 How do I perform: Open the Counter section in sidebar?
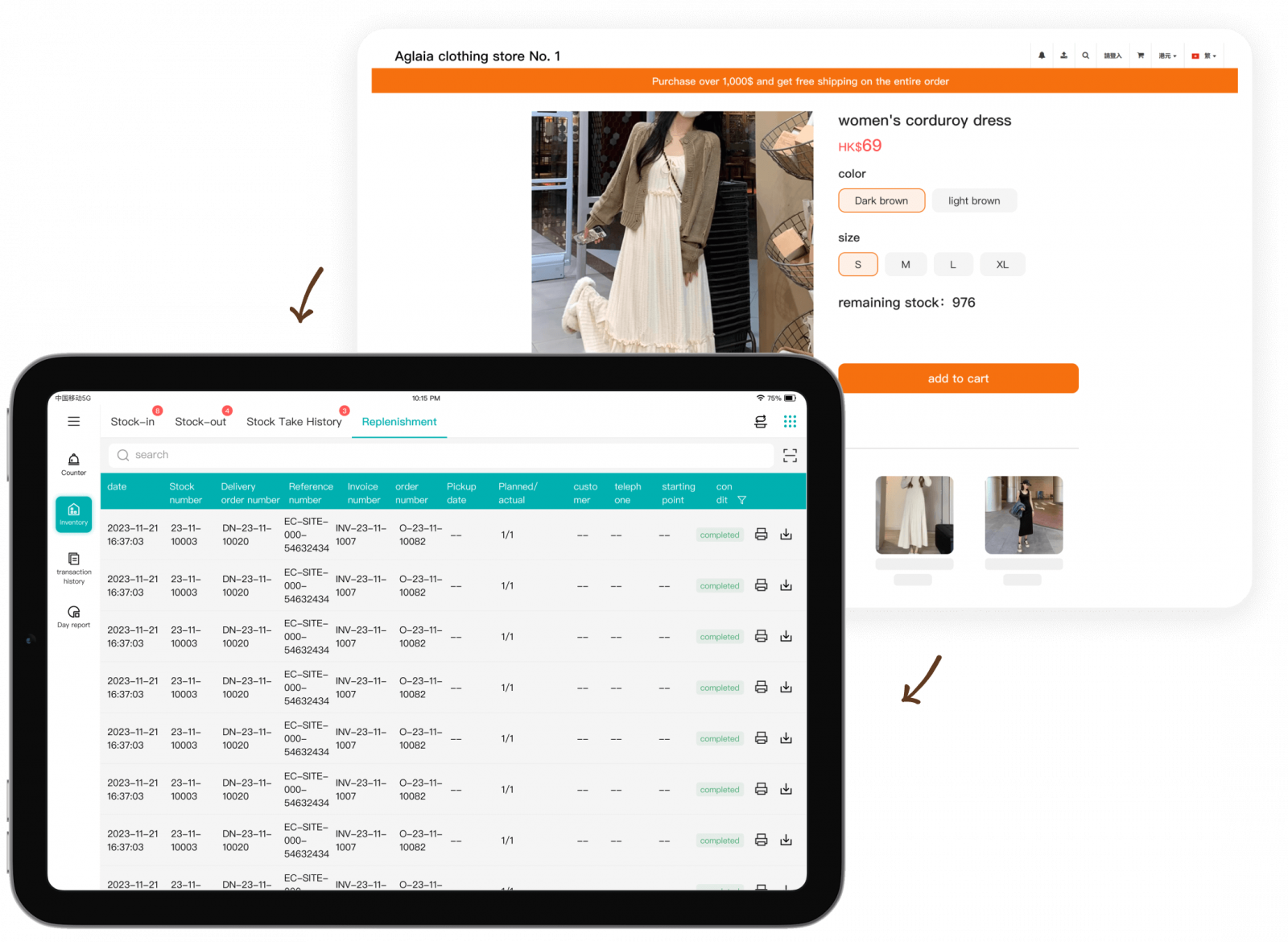73,464
